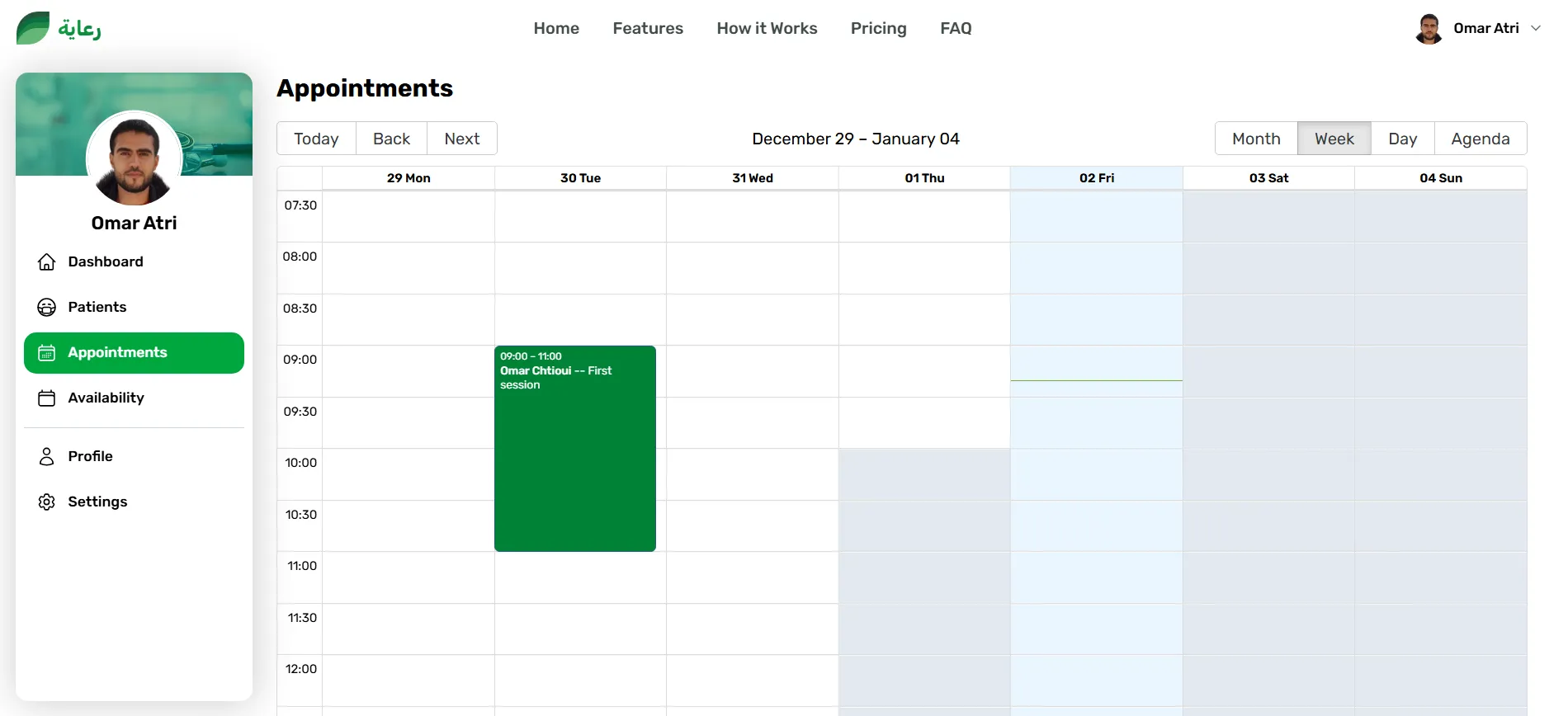
Task: Click the 30 Tue column header
Action: pyautogui.click(x=580, y=178)
